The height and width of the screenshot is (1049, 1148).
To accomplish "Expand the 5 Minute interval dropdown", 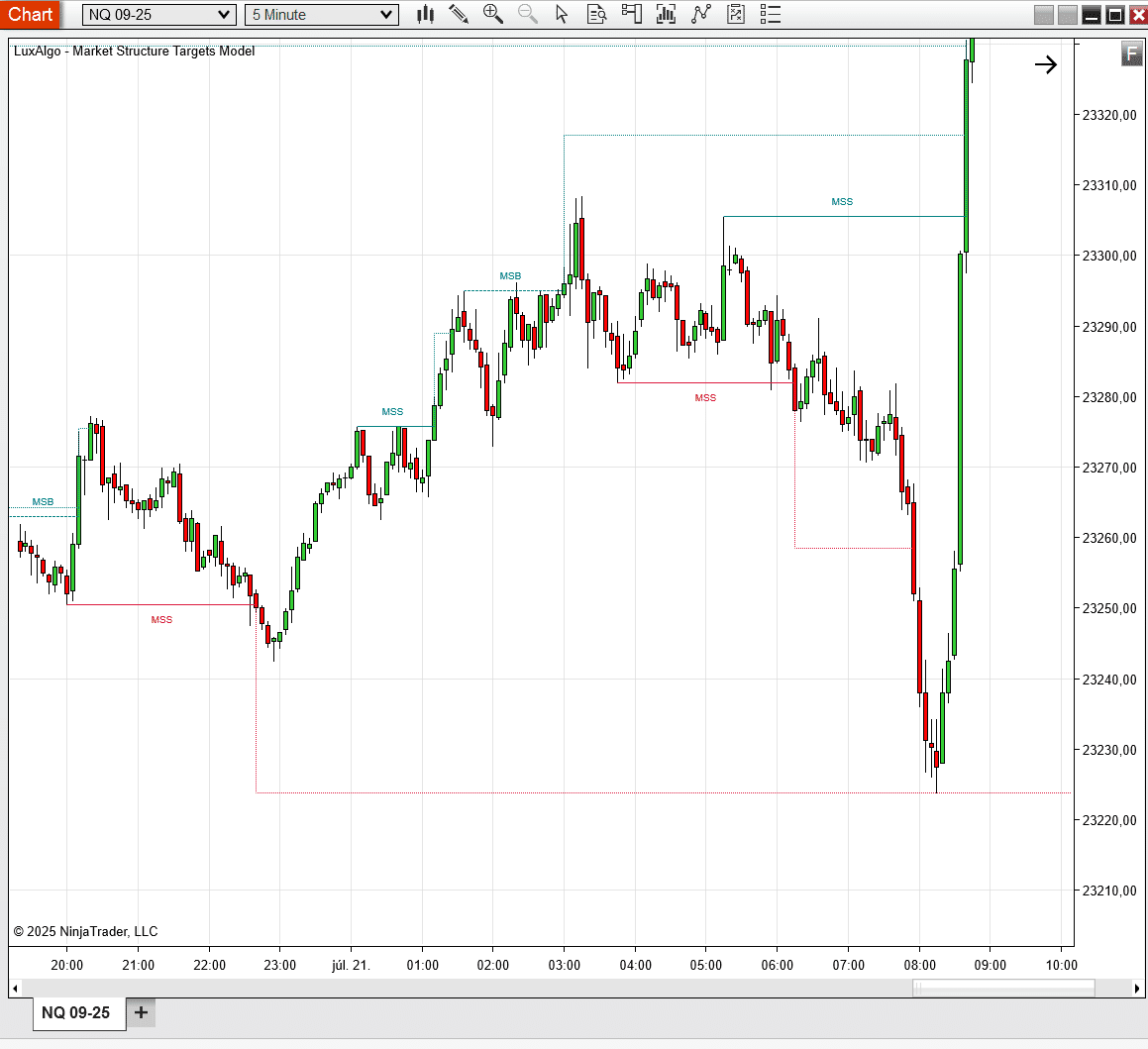I will click(386, 15).
